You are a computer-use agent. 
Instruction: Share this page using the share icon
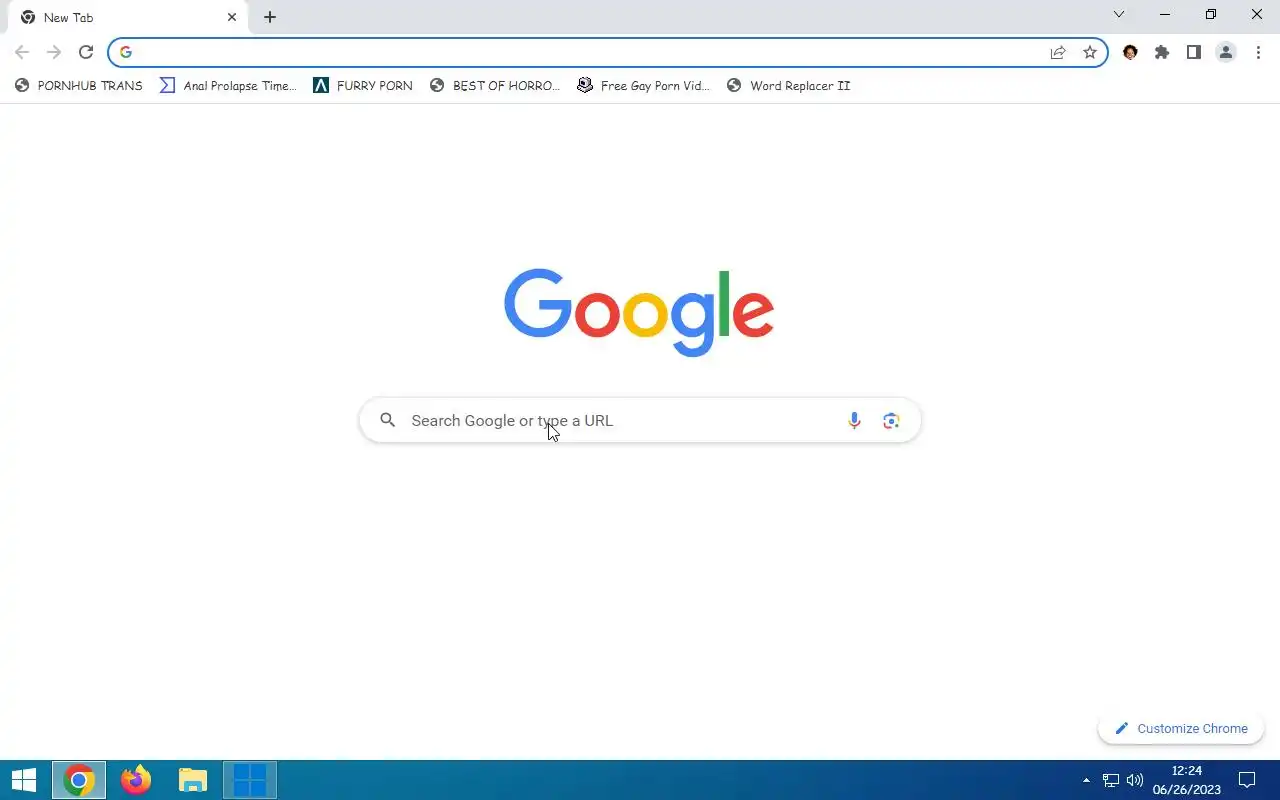point(1058,52)
